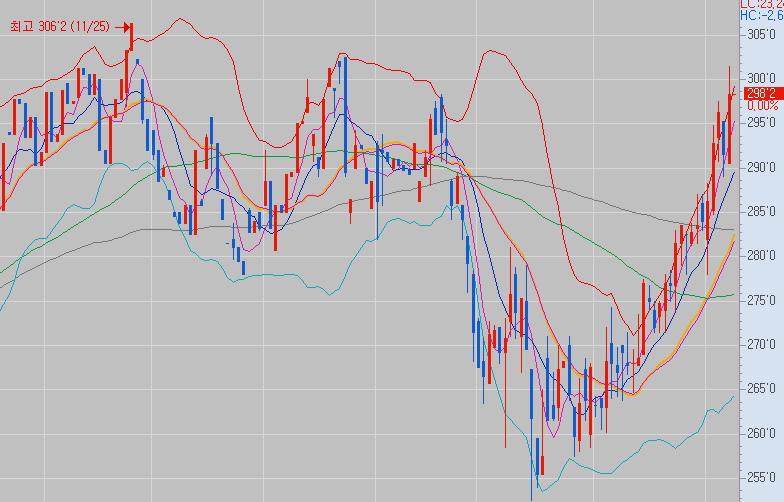Select the 265'0 axis value
This screenshot has width=784, height=502.
[x=762, y=388]
